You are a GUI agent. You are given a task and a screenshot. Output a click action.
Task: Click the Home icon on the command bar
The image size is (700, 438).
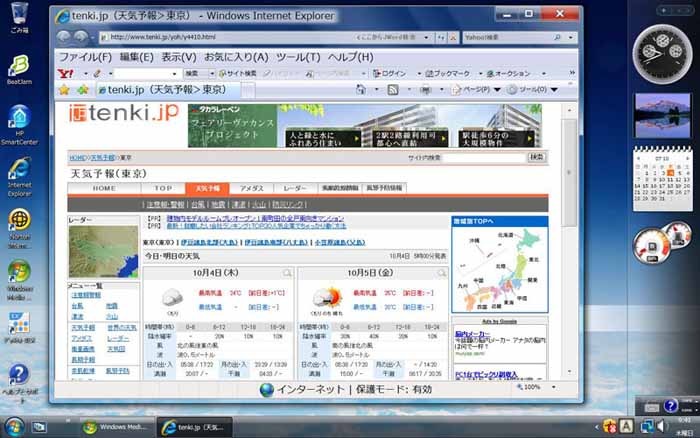361,90
